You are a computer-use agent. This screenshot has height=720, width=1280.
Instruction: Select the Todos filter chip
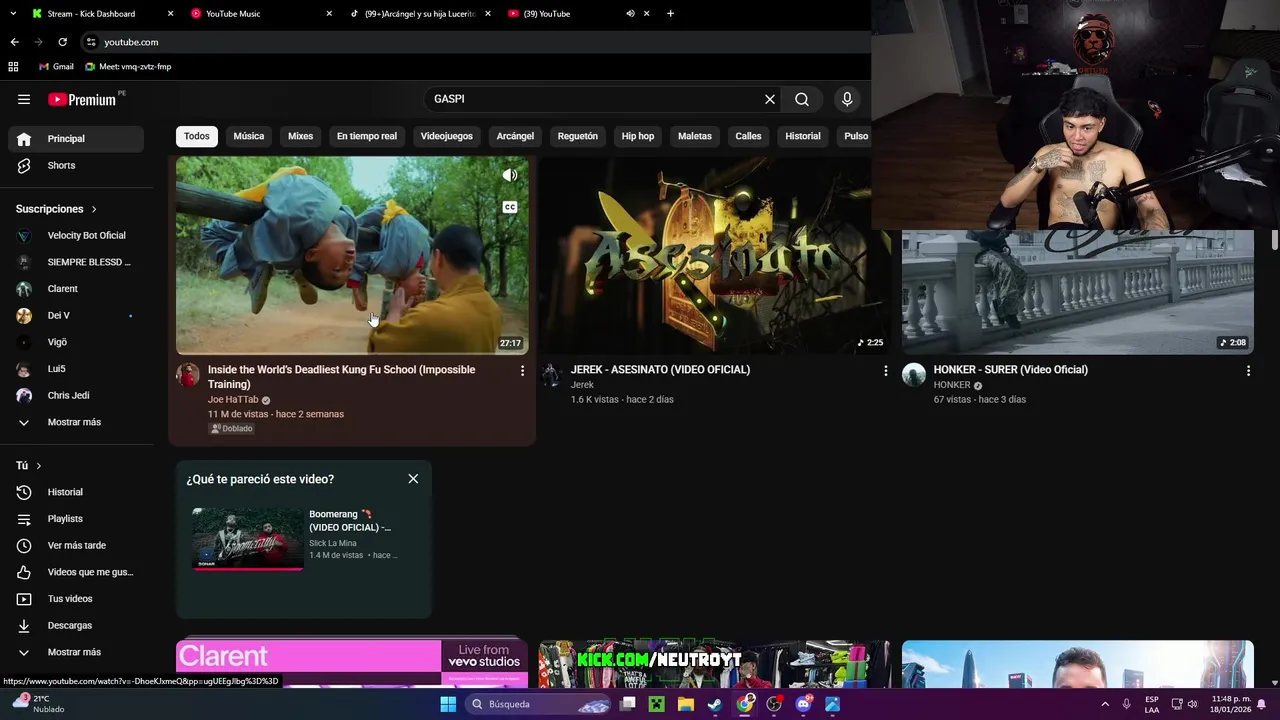tap(197, 136)
